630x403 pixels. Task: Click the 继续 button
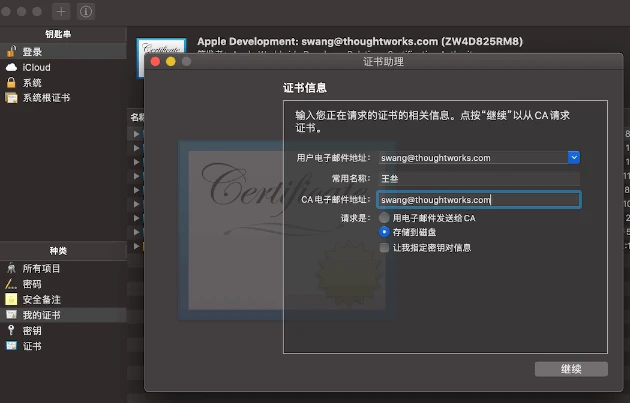coord(571,369)
